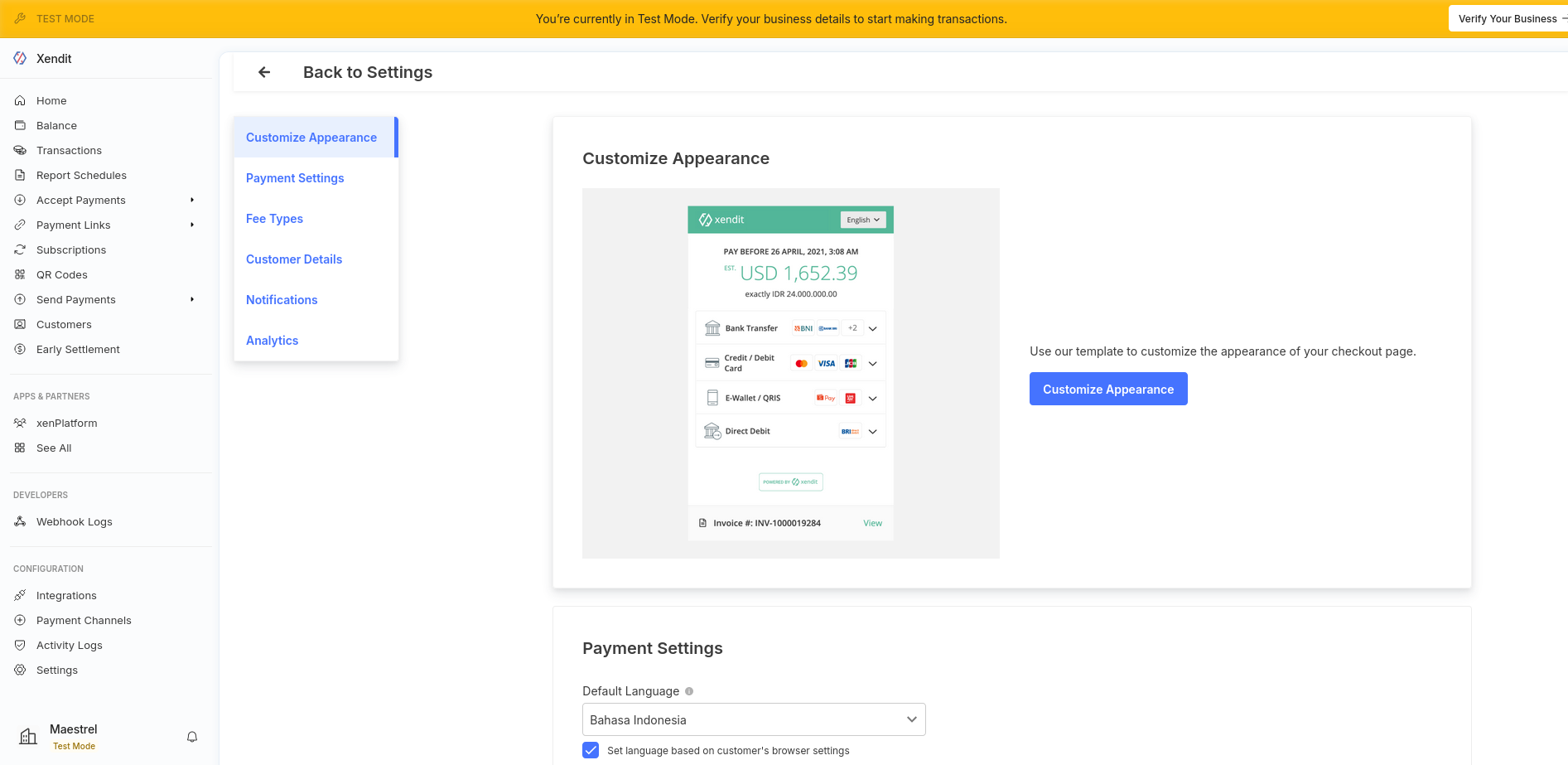Uncheck set language by browser settings
The width and height of the screenshot is (1568, 765).
[x=591, y=750]
